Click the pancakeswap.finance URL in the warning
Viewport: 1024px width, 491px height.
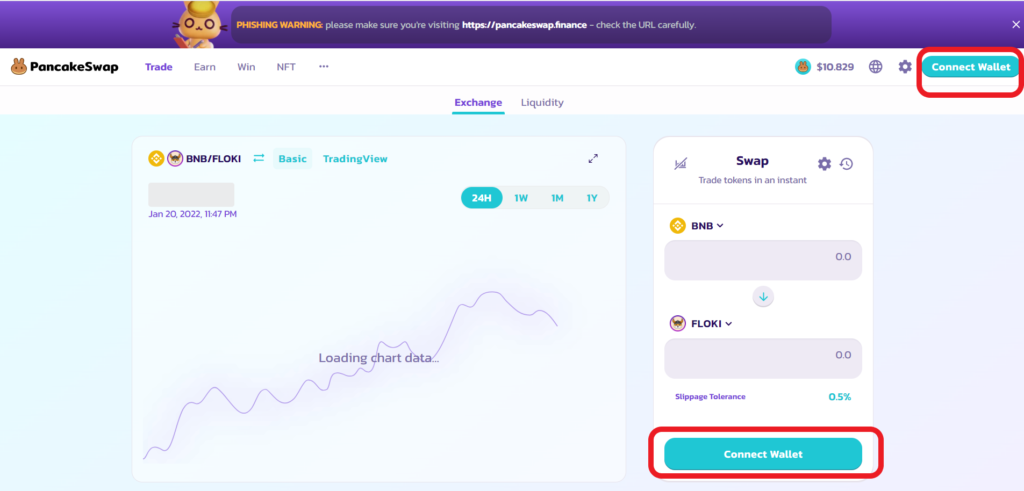[524, 25]
